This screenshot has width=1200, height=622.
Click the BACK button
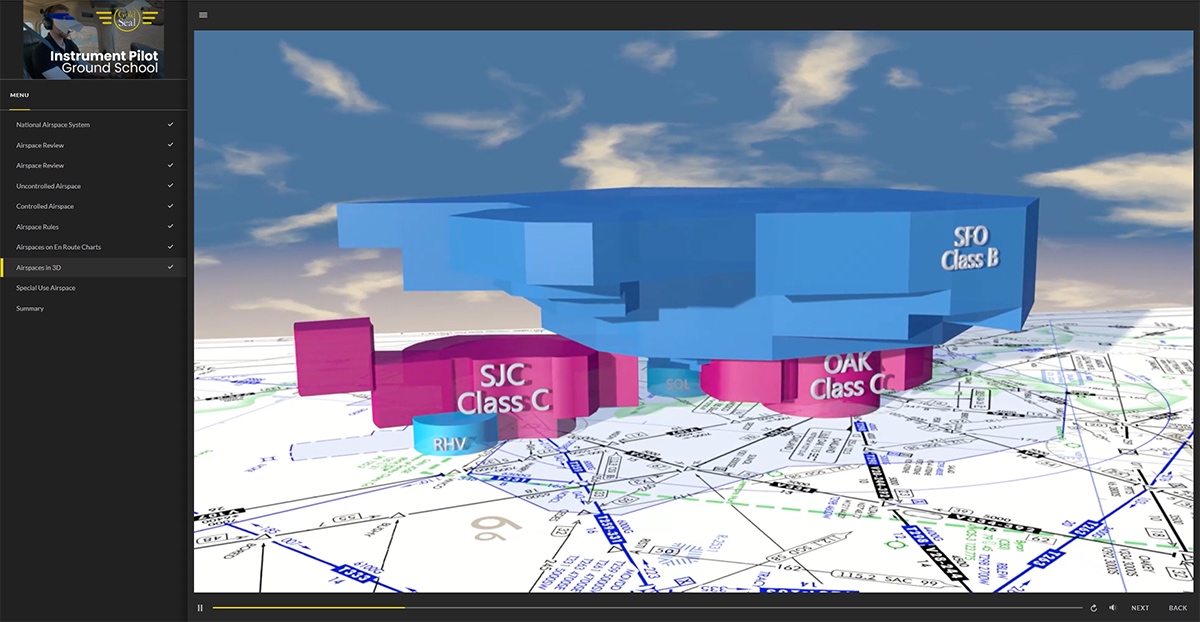[1178, 608]
